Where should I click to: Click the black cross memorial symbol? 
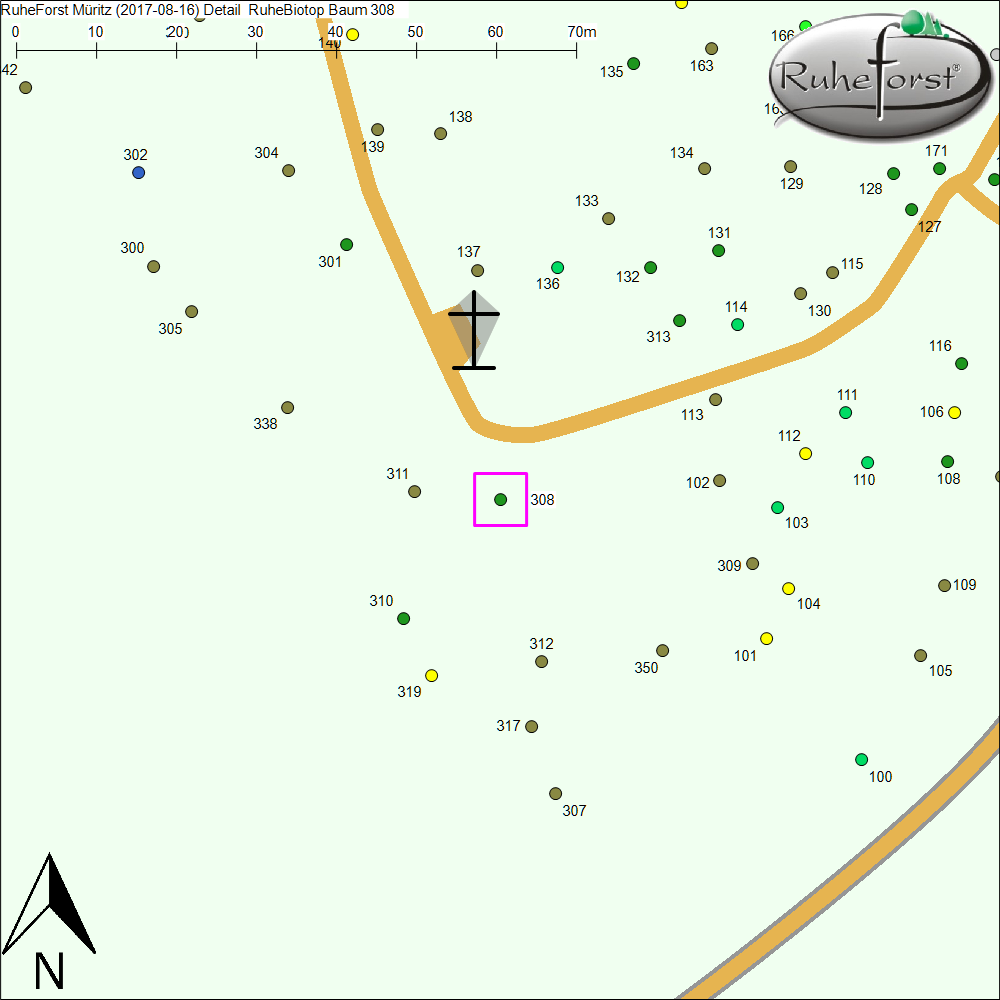[474, 331]
